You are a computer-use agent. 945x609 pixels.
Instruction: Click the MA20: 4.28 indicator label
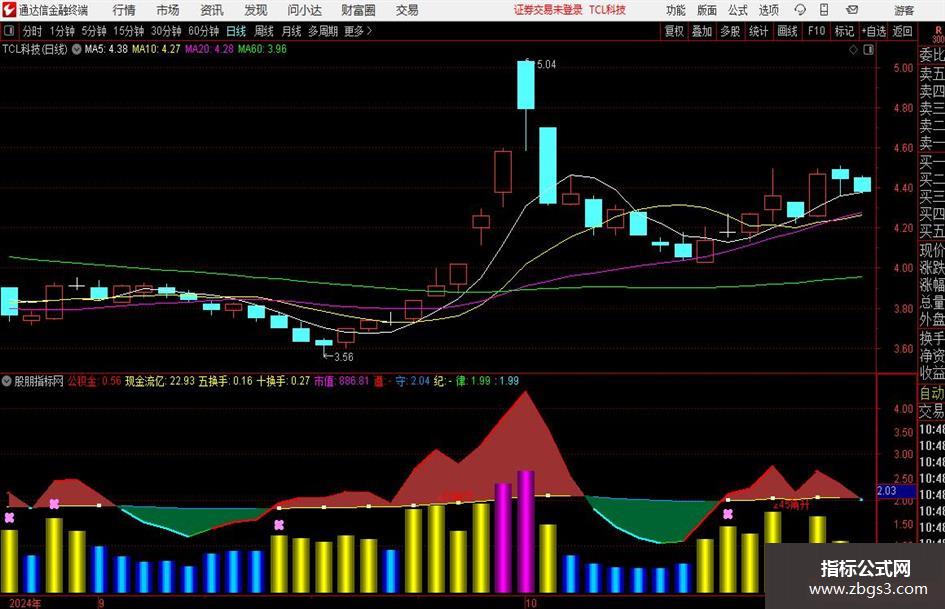pos(209,49)
